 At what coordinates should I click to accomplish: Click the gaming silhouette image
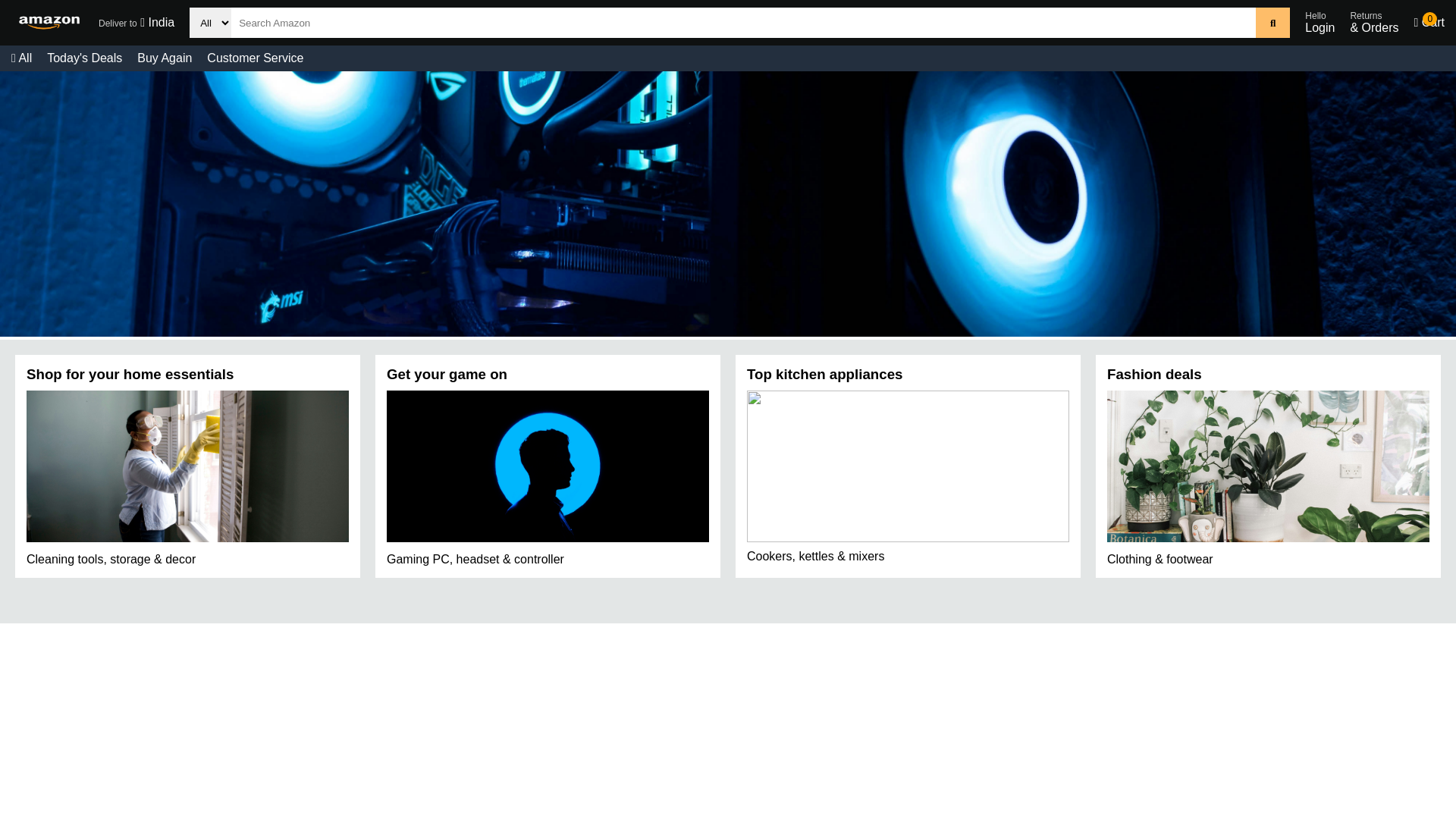548,466
